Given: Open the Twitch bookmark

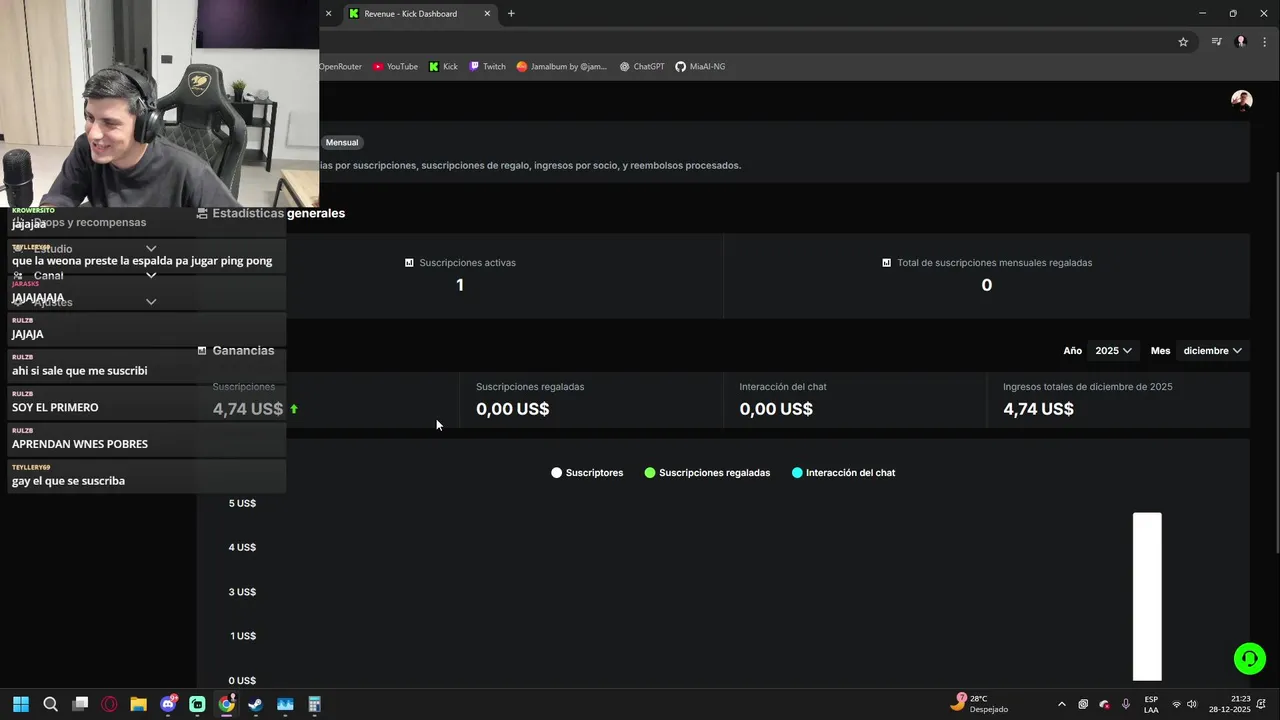Looking at the screenshot, I should [488, 67].
